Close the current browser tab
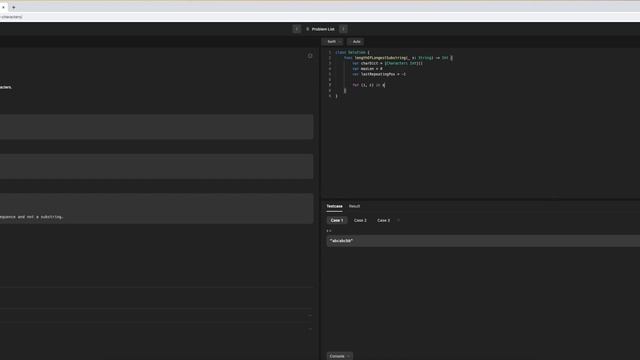 3,7
